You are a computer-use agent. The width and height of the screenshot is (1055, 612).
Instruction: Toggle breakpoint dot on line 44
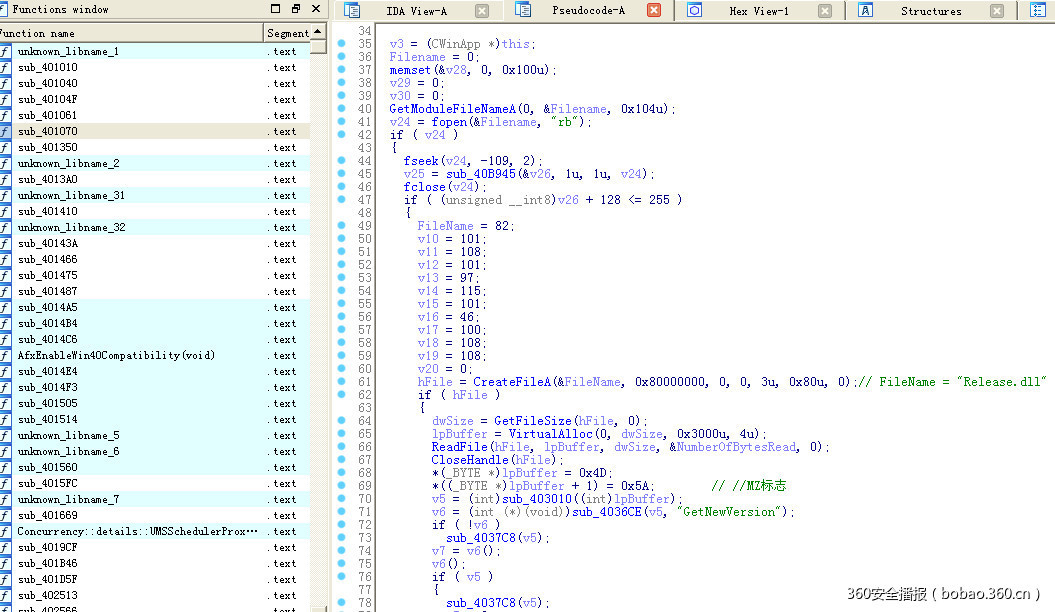(341, 161)
